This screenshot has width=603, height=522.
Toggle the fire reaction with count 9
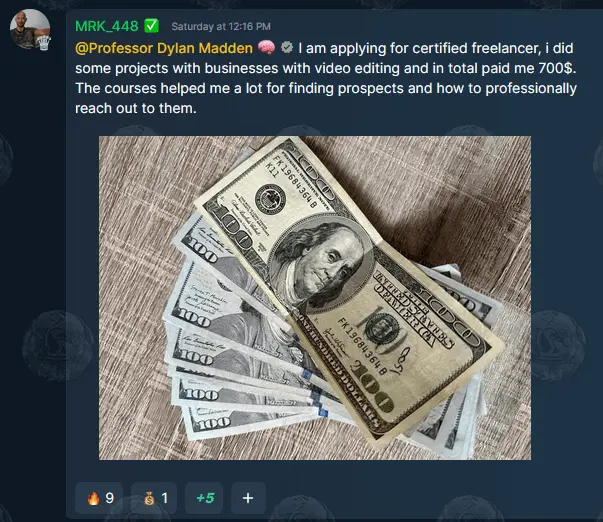tap(99, 498)
